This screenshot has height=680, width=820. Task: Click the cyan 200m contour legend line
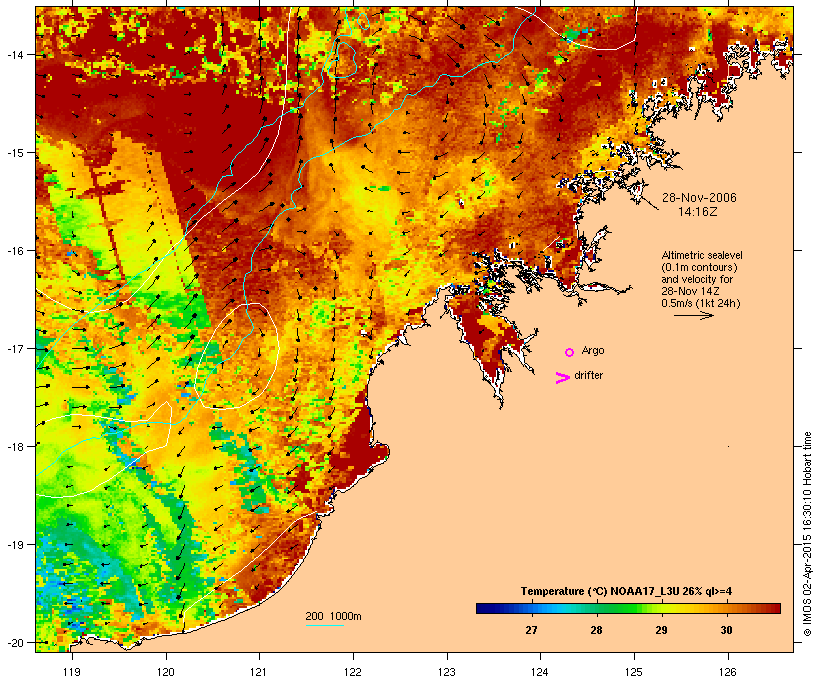324,626
